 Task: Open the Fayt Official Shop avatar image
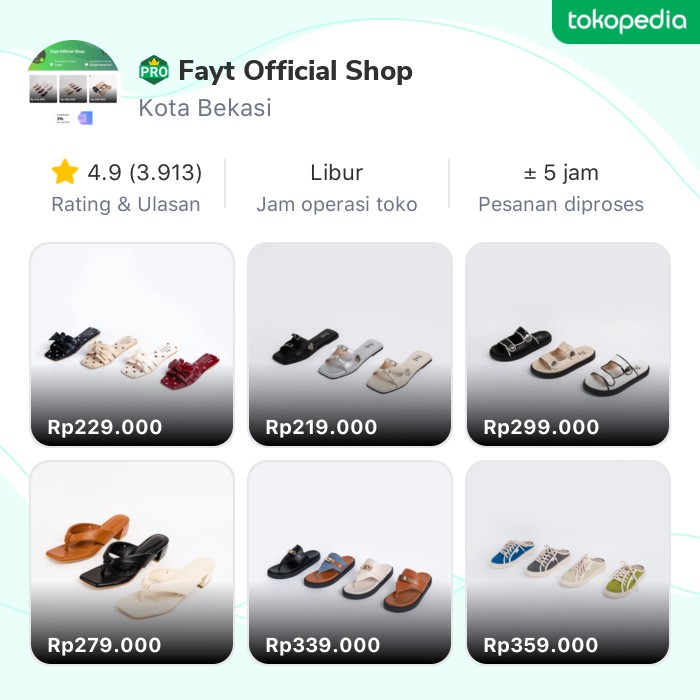coord(73,83)
